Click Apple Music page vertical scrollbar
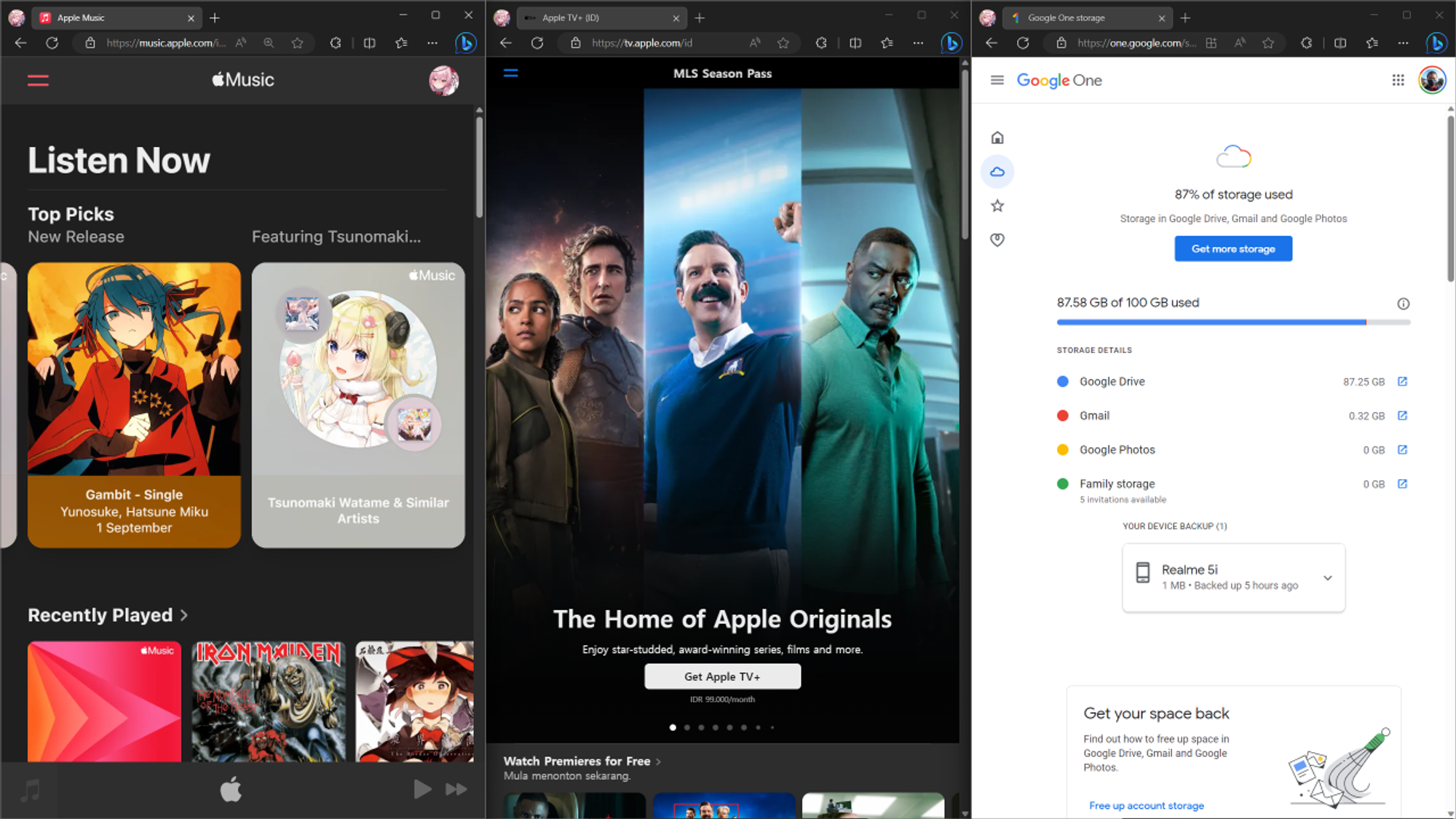Image resolution: width=1456 pixels, height=819 pixels. (479, 167)
